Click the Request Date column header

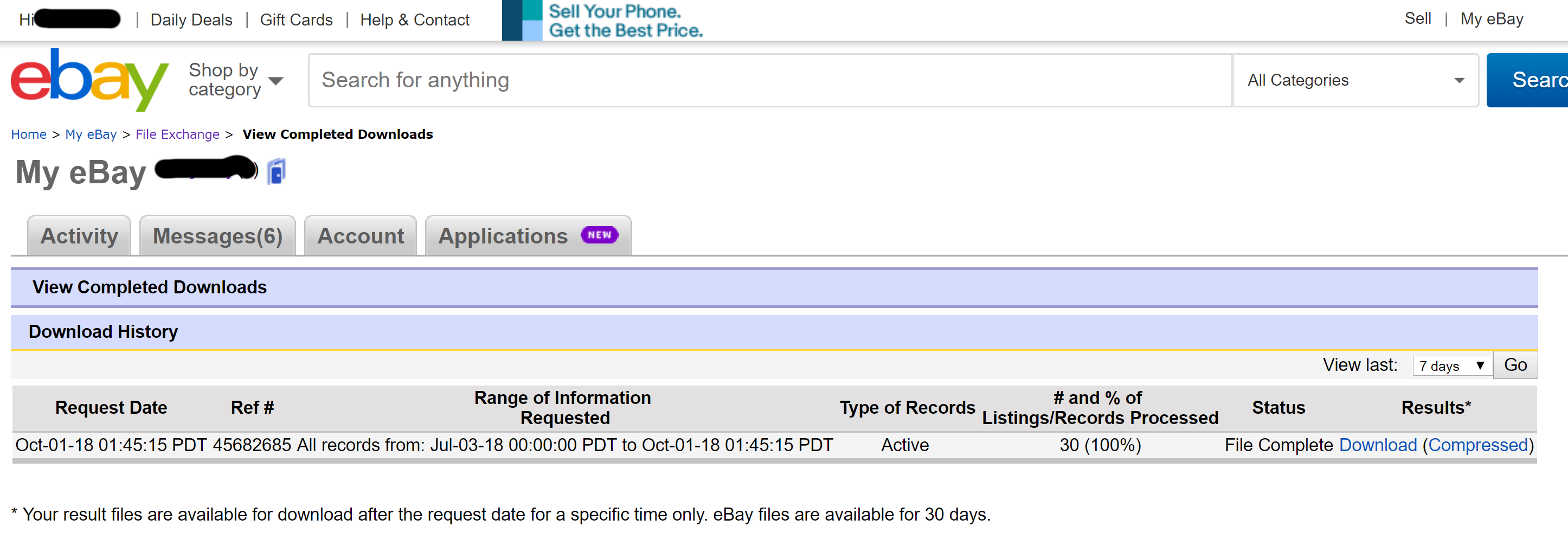[x=111, y=407]
